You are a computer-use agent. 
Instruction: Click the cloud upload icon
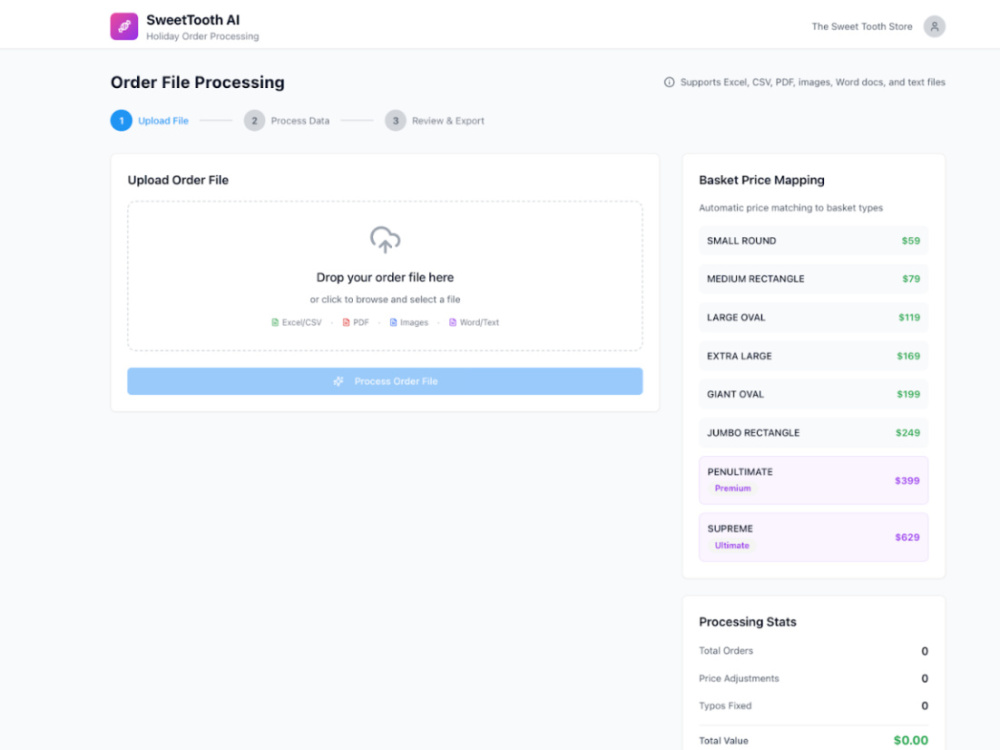coord(385,240)
